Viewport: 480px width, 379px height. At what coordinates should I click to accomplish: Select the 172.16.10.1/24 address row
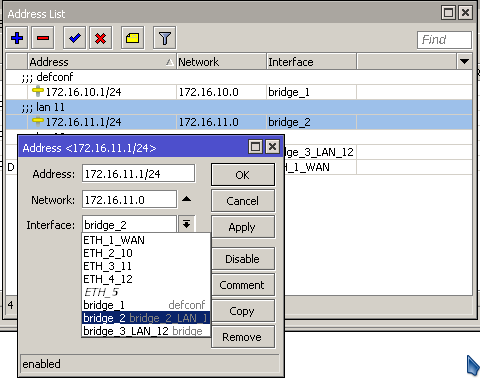click(239, 92)
